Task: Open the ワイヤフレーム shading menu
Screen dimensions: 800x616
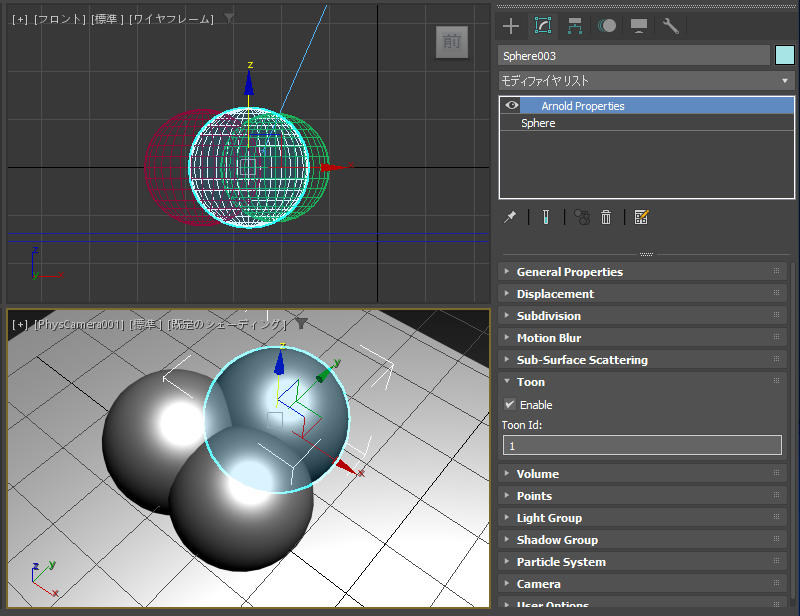Action: (171, 19)
